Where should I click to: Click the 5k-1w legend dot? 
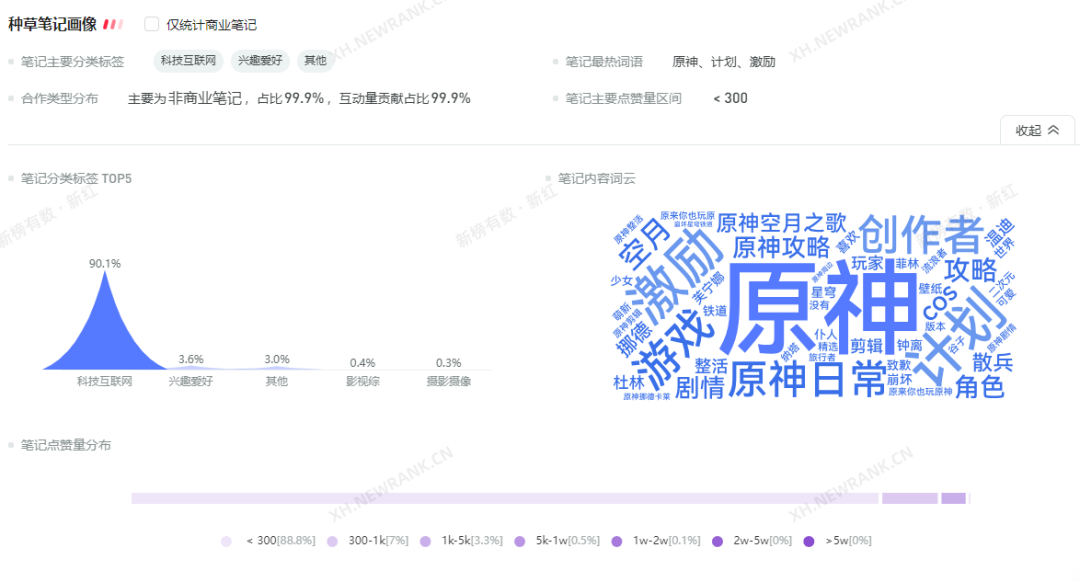(x=520, y=541)
